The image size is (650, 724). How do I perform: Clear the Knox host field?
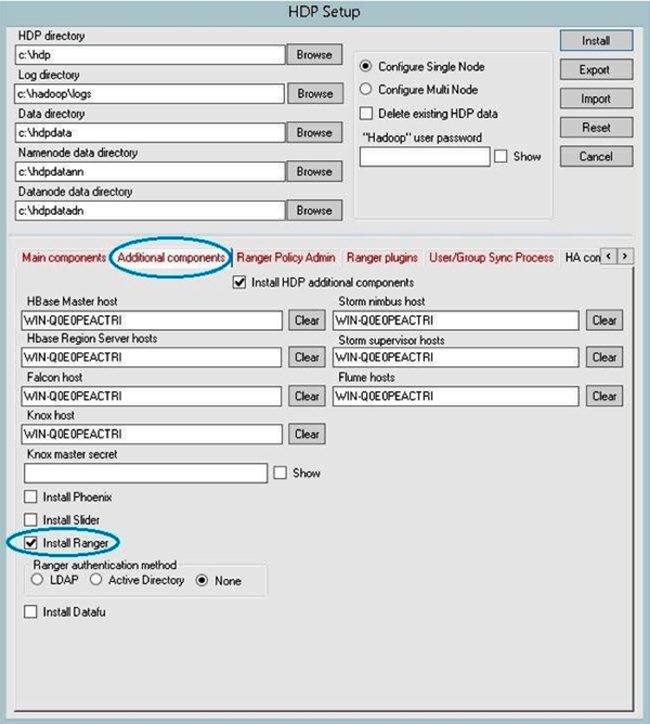click(307, 434)
